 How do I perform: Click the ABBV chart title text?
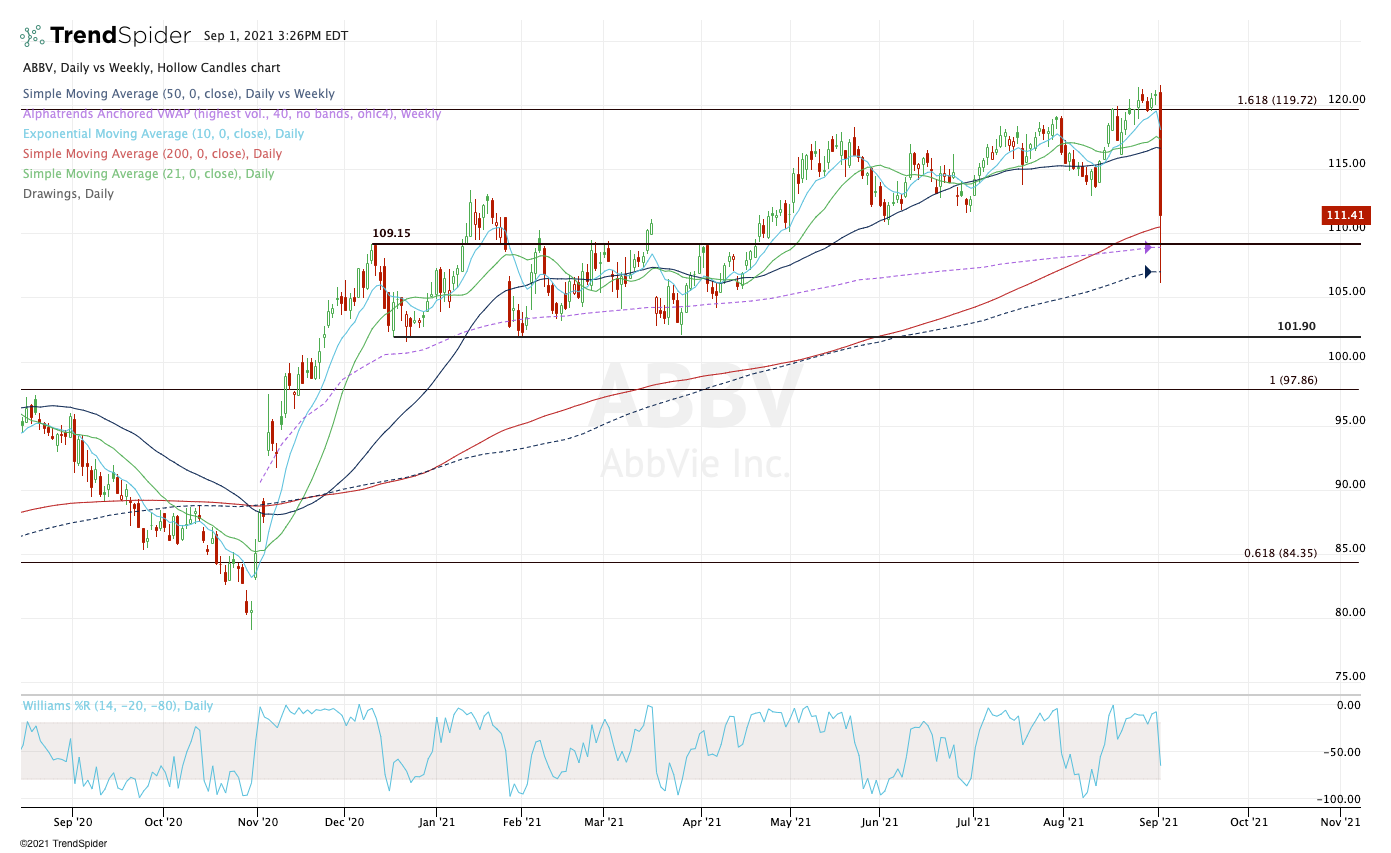click(x=151, y=68)
